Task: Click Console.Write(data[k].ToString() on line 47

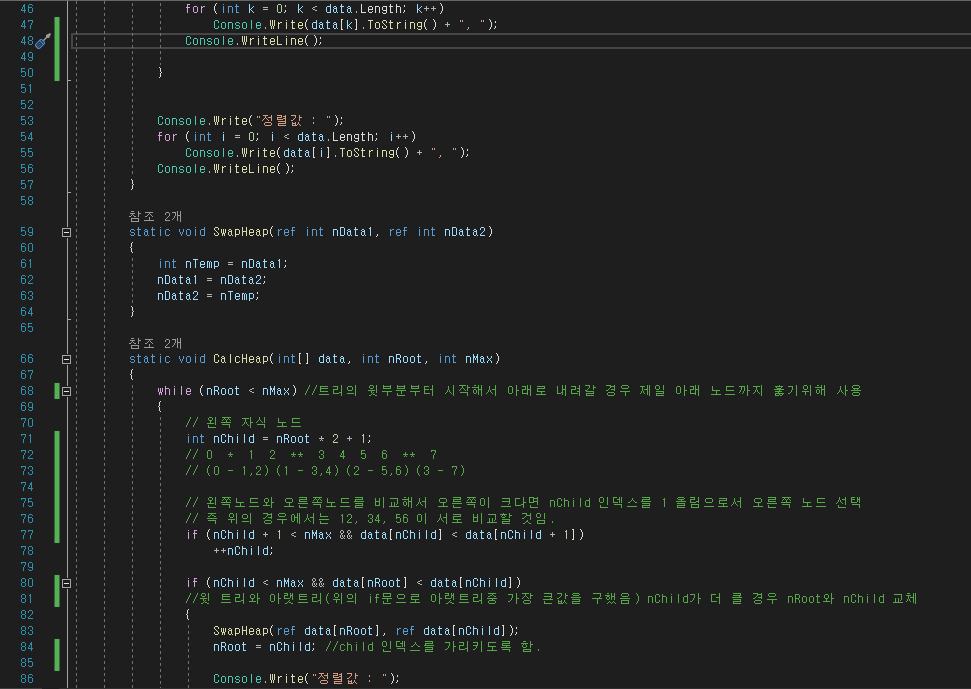Action: click(355, 25)
